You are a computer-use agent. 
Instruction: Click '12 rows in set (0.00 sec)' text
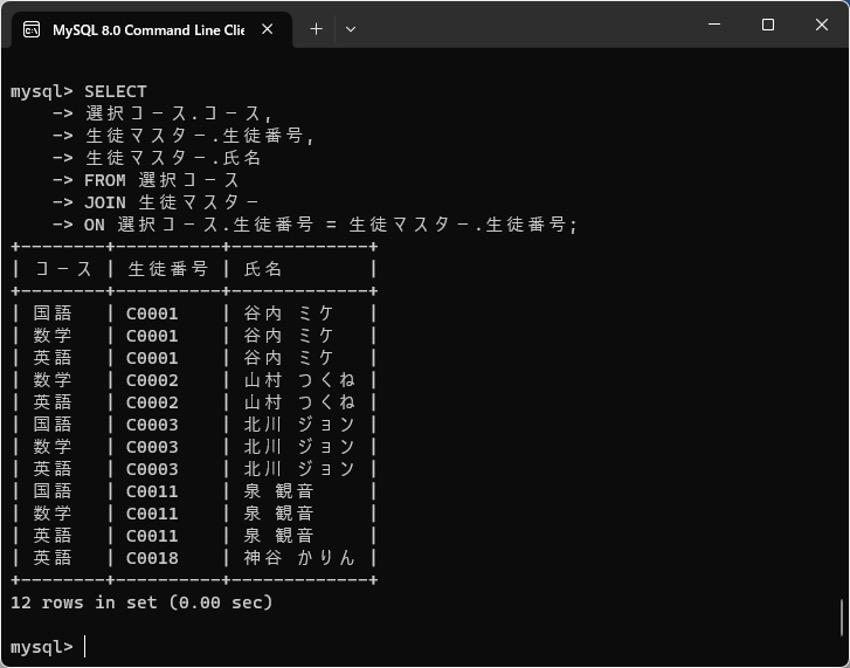[141, 602]
